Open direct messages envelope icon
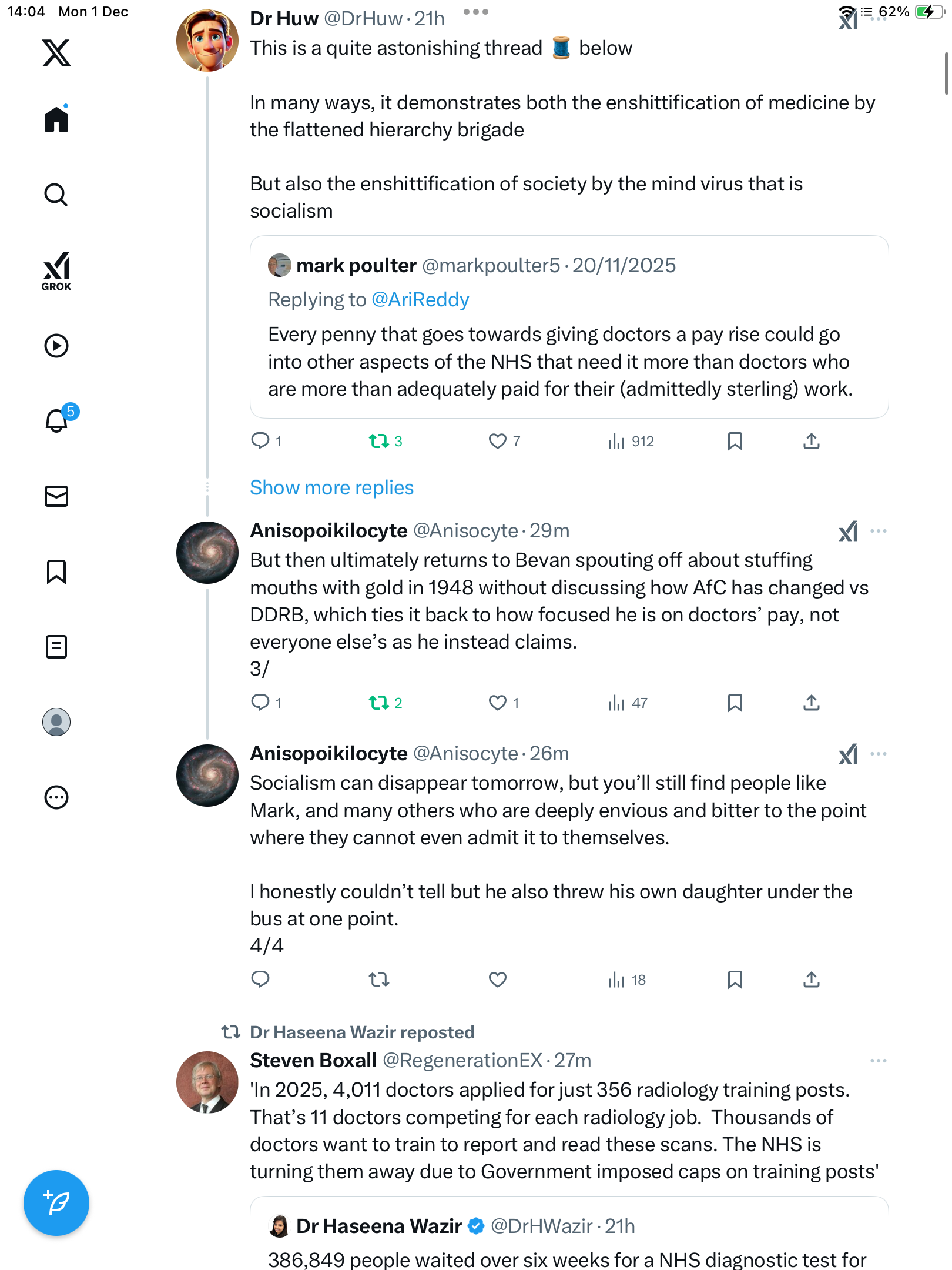 56,496
